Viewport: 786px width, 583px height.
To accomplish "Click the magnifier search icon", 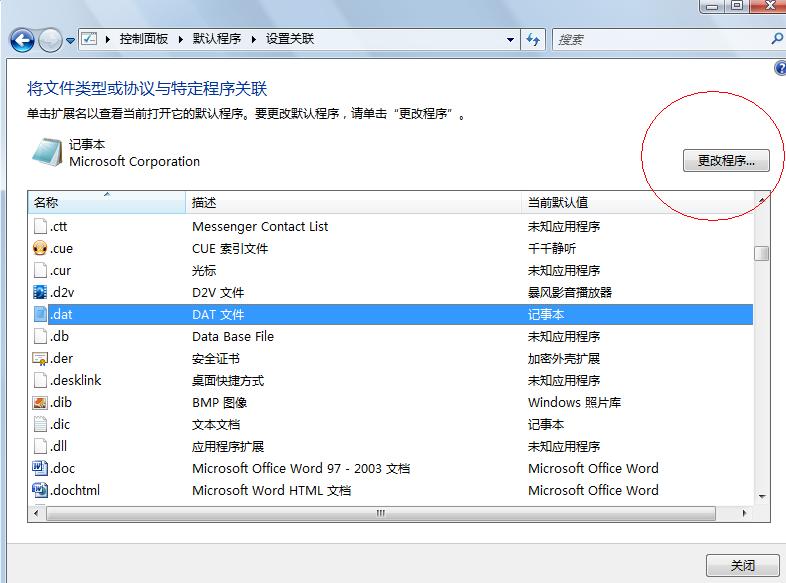I will coord(777,39).
